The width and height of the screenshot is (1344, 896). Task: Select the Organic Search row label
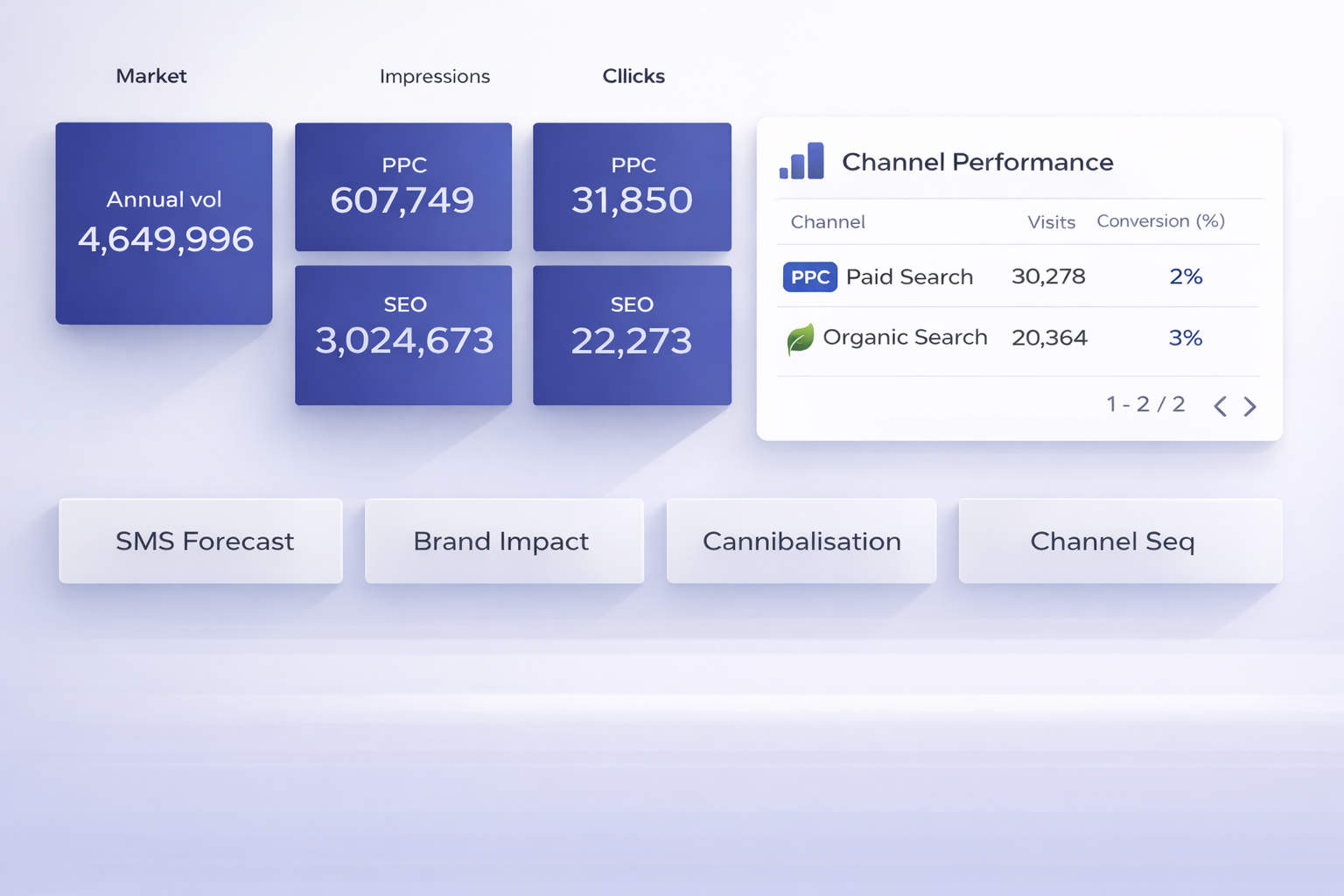(x=905, y=338)
